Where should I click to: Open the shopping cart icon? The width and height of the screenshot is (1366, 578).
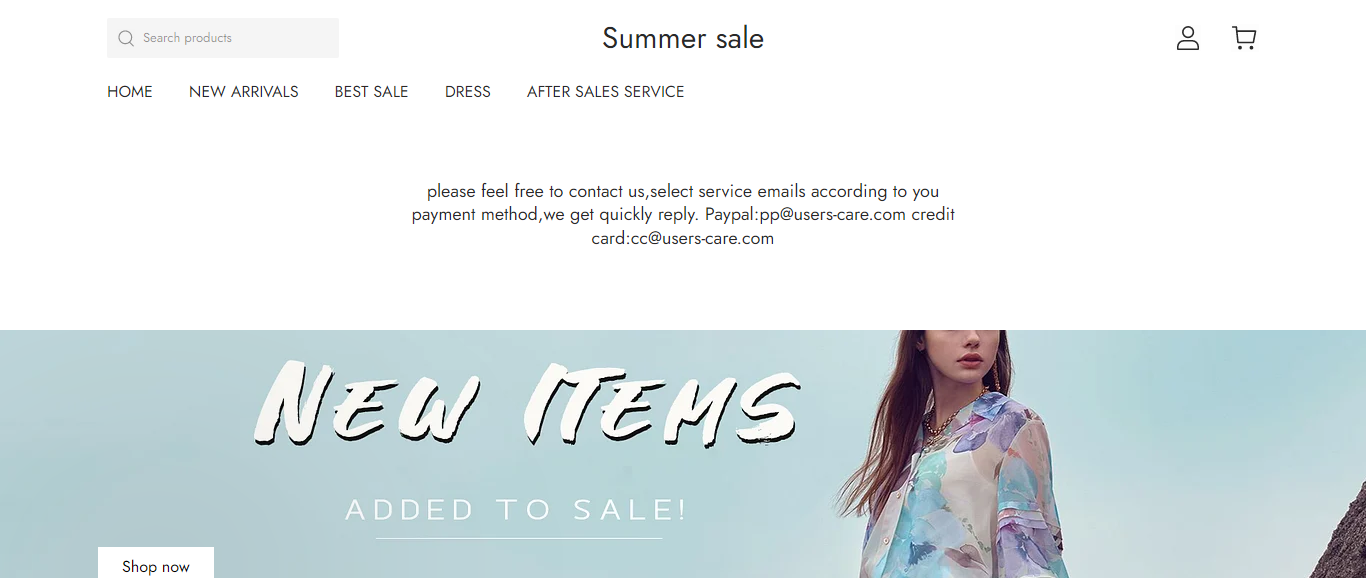(1244, 38)
